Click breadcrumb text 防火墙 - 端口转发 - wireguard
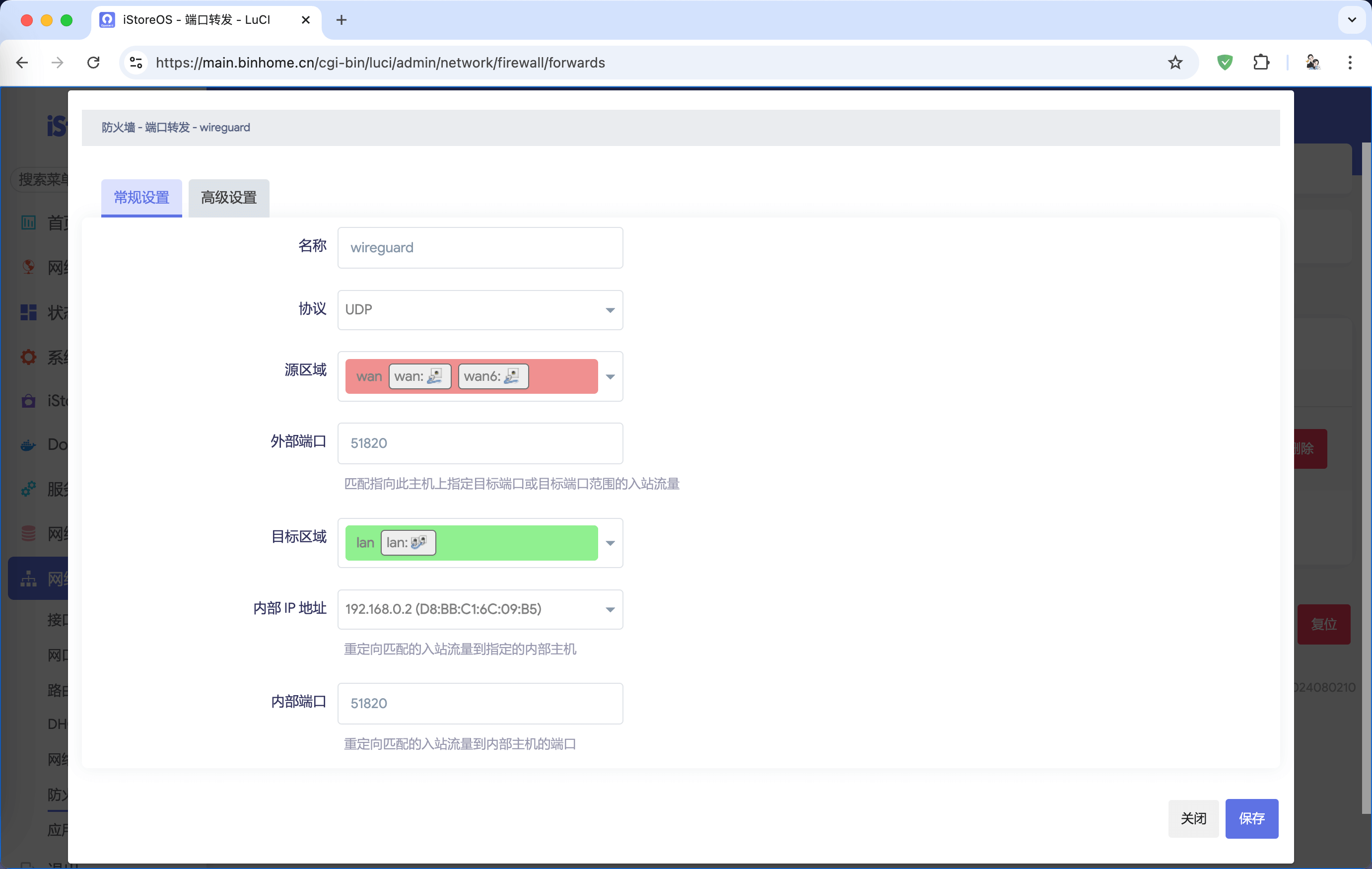 pos(176,127)
